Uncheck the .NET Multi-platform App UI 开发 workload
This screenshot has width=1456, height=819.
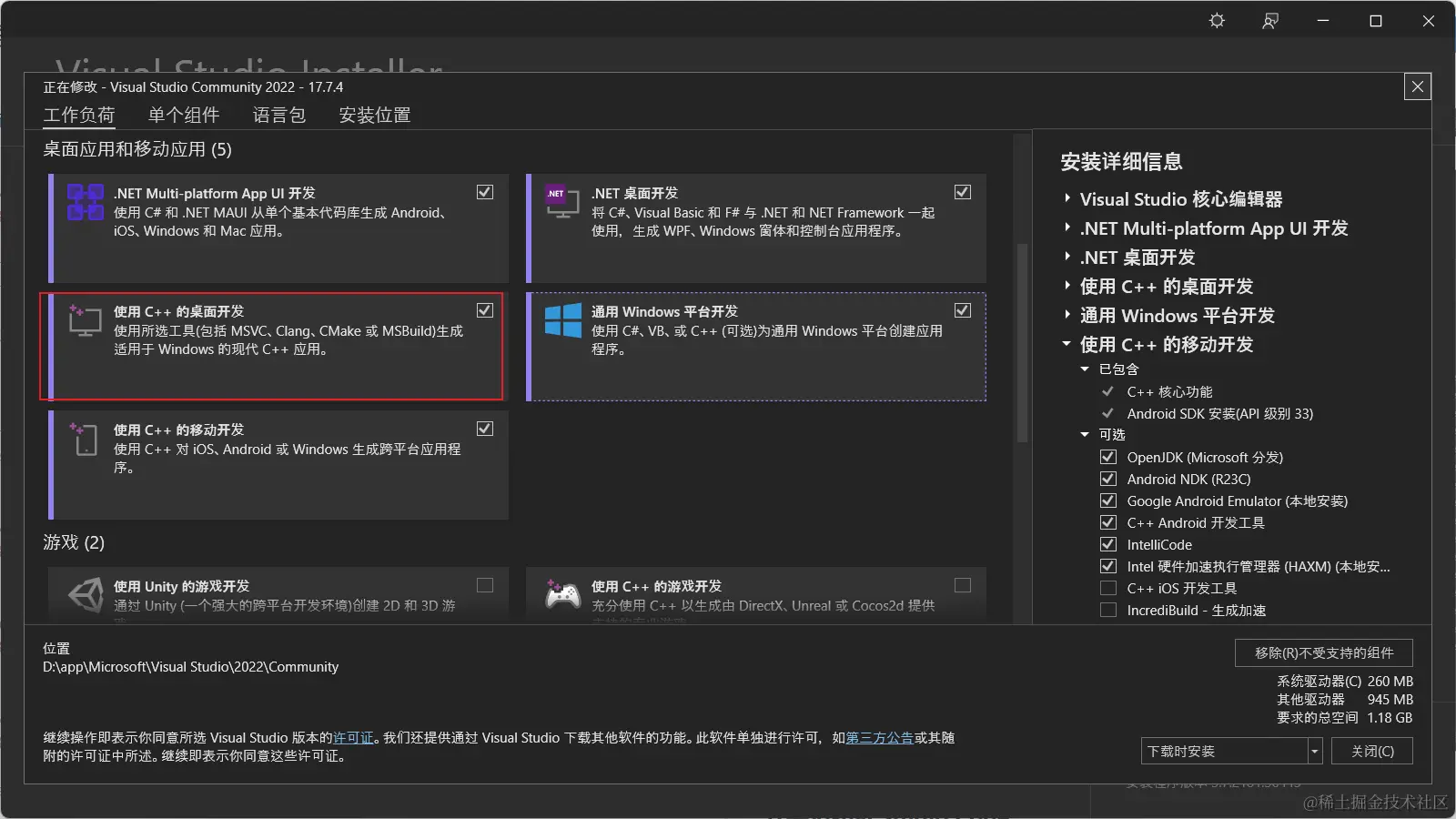click(x=485, y=192)
